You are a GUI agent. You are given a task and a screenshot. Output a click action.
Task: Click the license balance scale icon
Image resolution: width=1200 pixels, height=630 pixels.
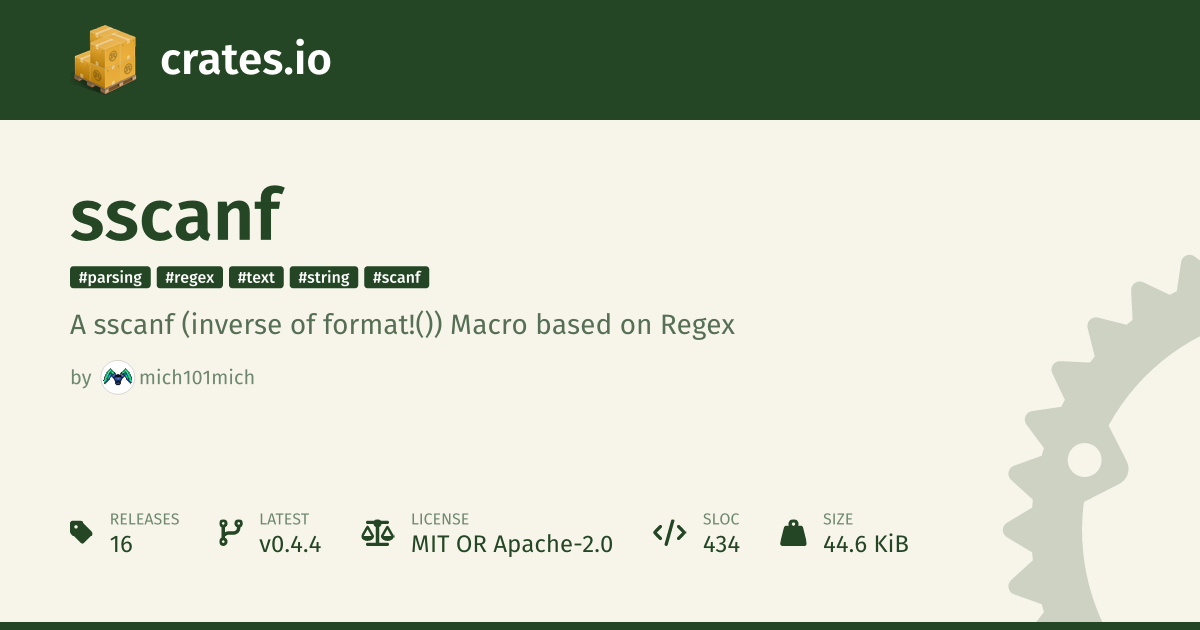click(377, 532)
